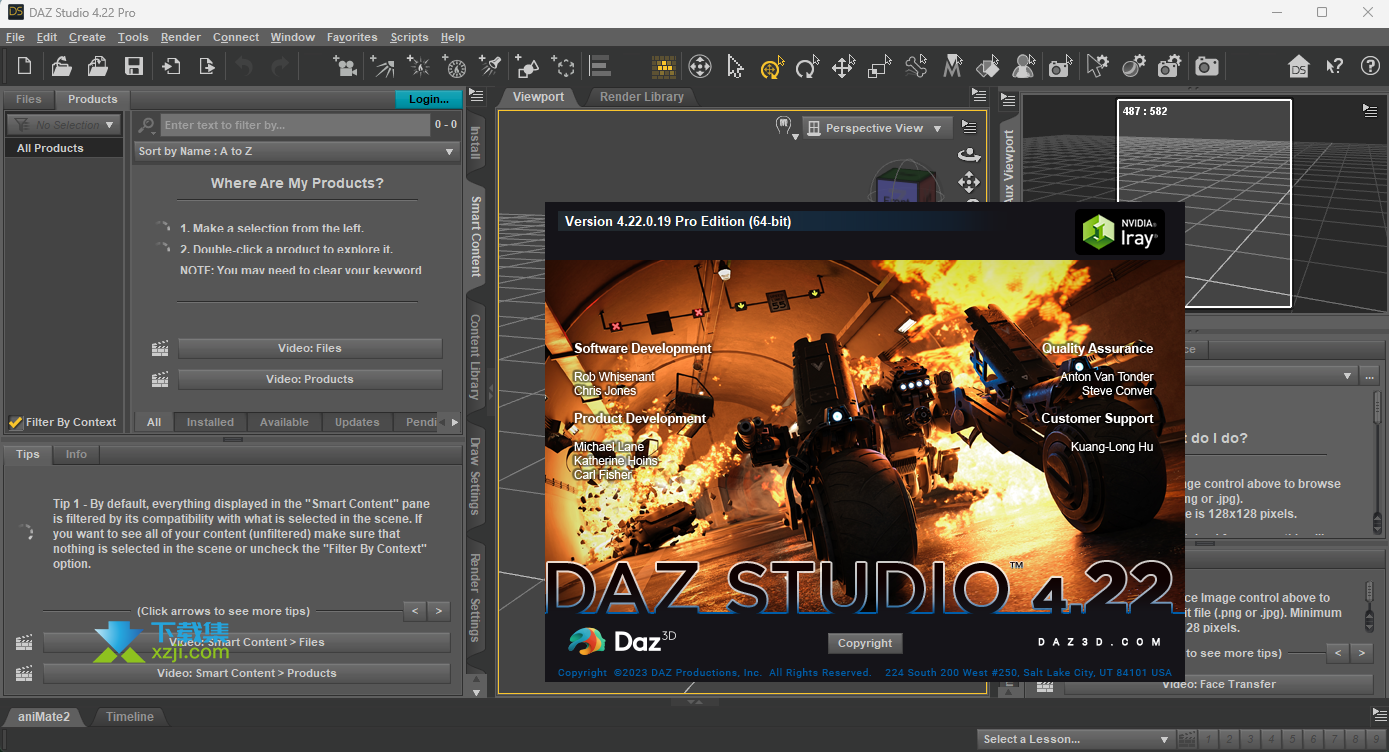This screenshot has height=752, width=1389.
Task: Click the viewport orbit control icon
Action: [968, 155]
